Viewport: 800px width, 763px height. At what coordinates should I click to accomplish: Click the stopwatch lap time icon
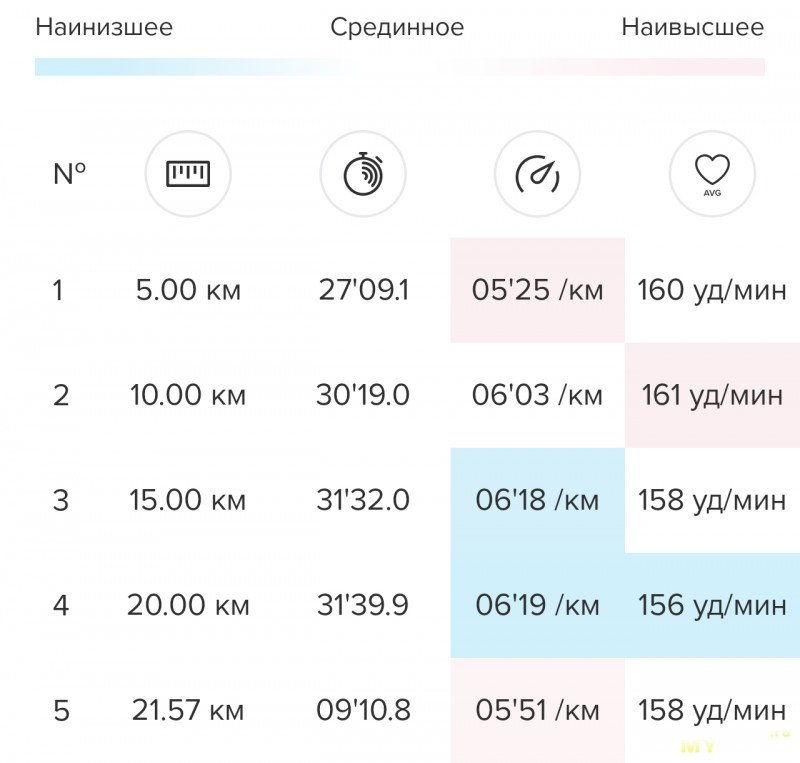(x=363, y=174)
